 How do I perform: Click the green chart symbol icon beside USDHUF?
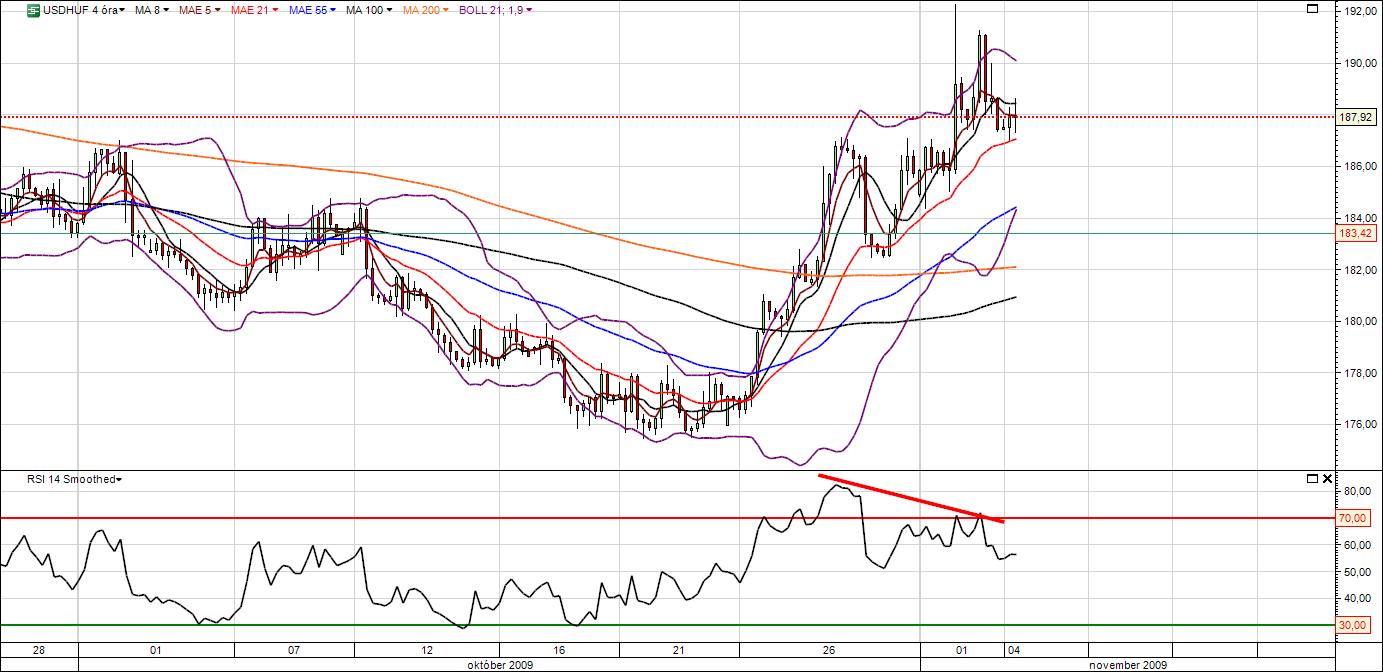(x=33, y=10)
